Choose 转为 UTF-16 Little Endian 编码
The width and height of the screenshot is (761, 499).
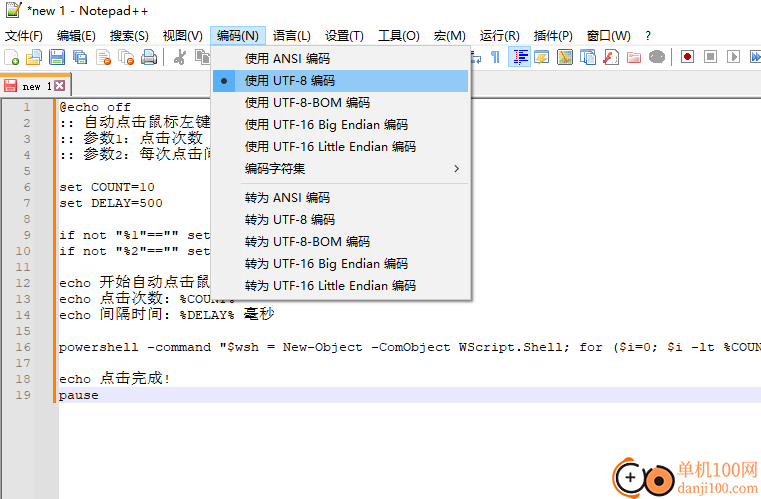(x=341, y=285)
